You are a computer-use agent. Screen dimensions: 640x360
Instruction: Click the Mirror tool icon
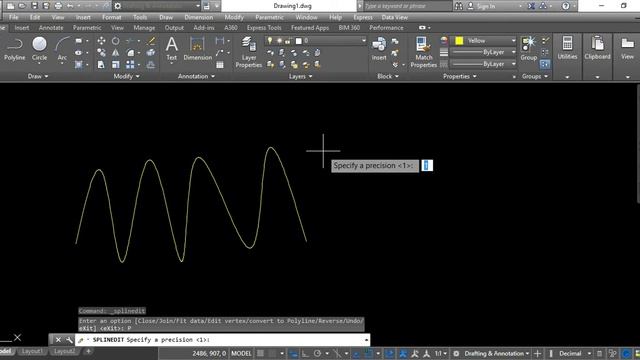click(116, 53)
